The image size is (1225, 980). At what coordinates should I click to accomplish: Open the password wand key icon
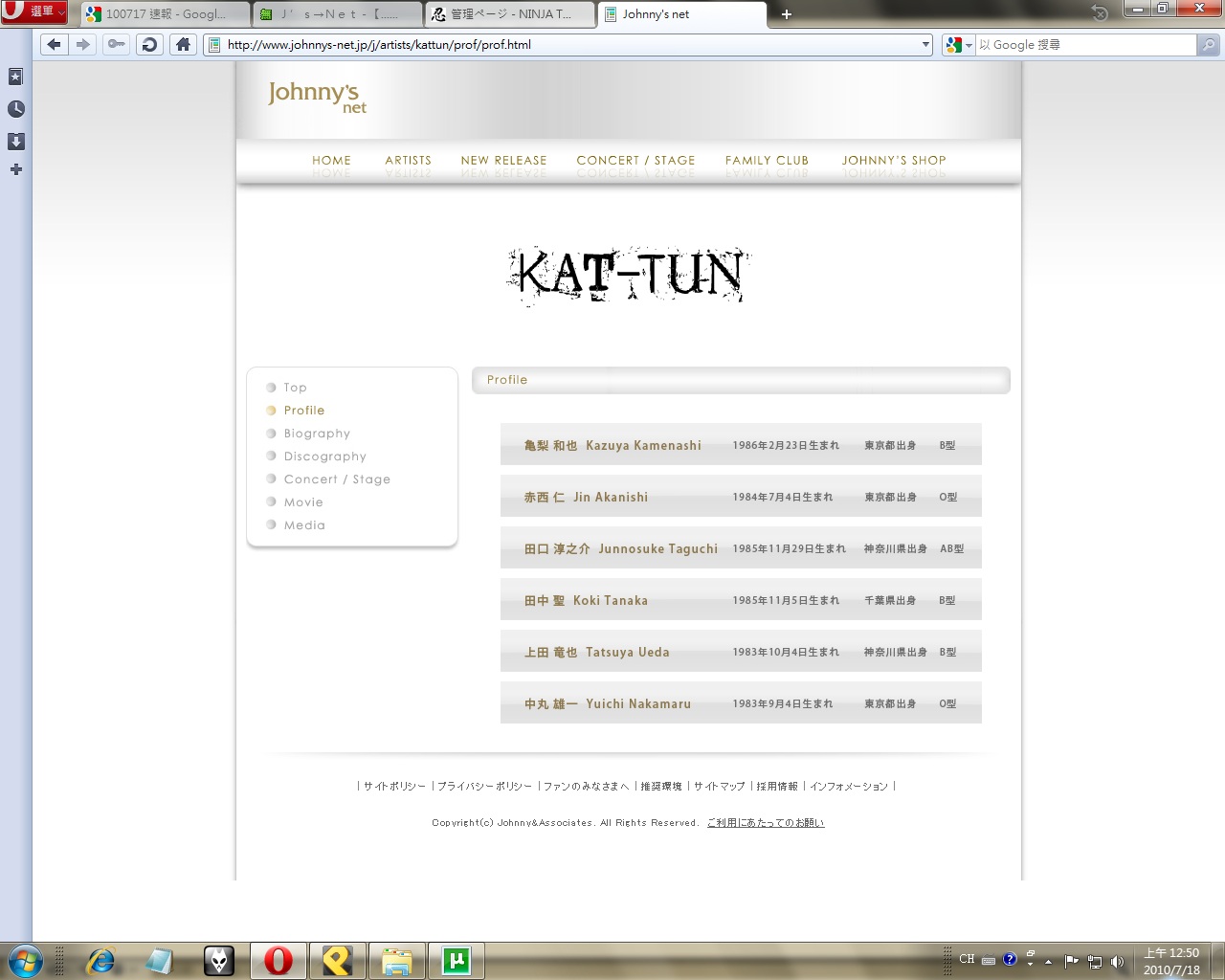pos(116,44)
